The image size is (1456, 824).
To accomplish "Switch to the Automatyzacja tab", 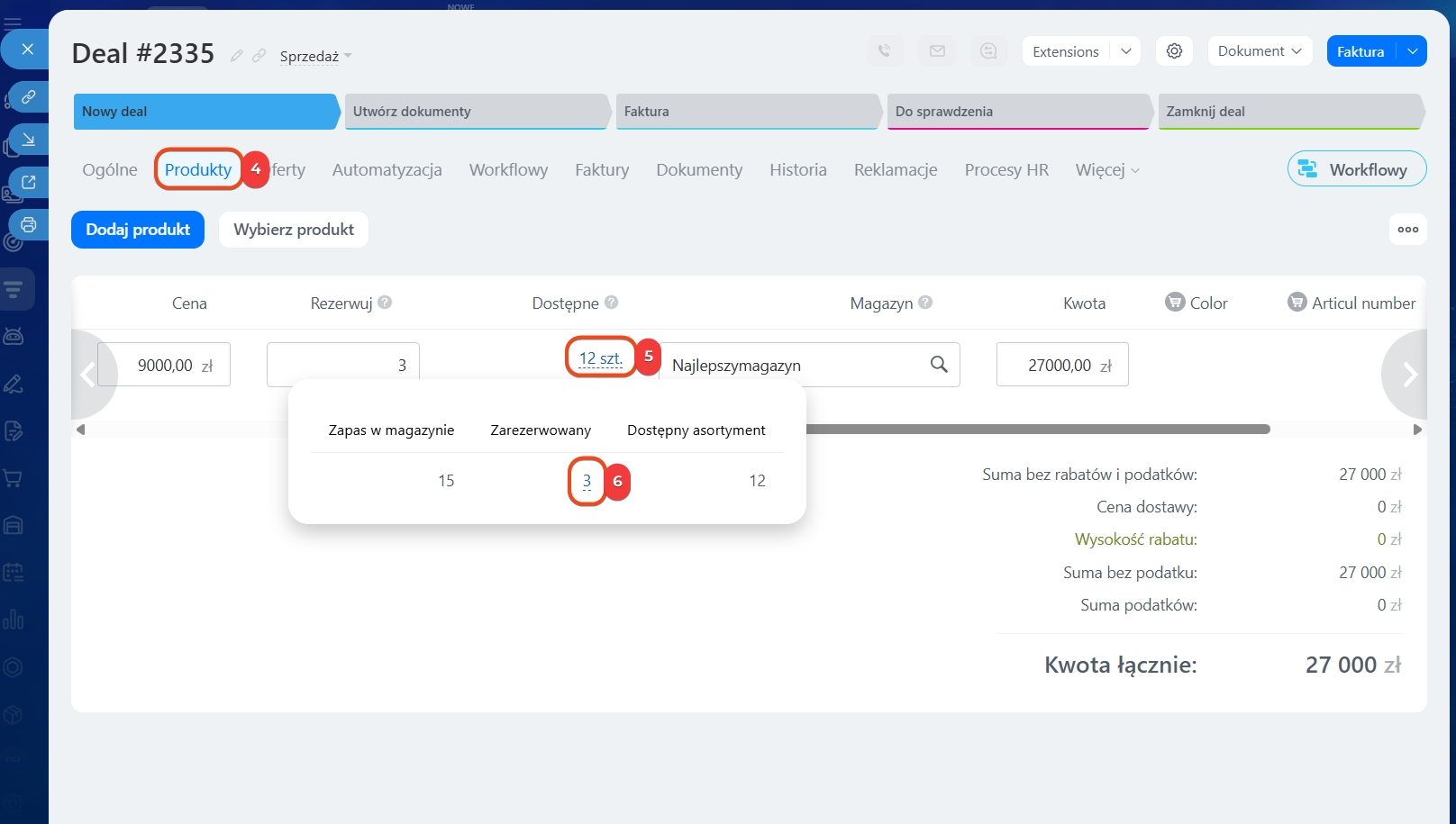I will [387, 170].
